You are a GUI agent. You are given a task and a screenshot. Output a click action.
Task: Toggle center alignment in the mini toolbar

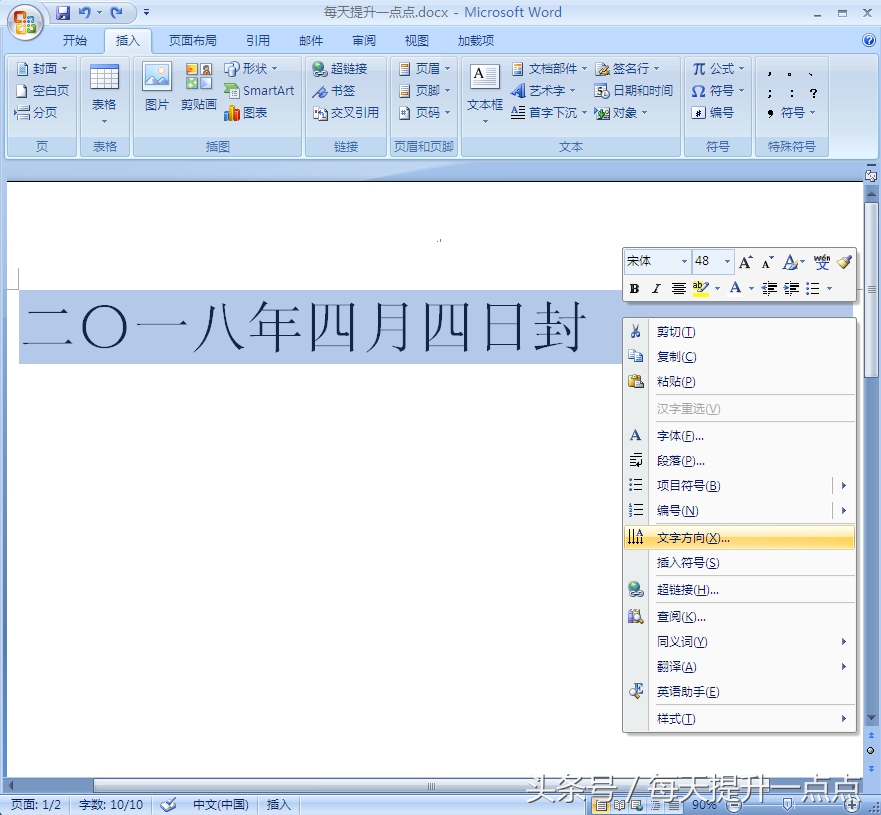click(678, 289)
